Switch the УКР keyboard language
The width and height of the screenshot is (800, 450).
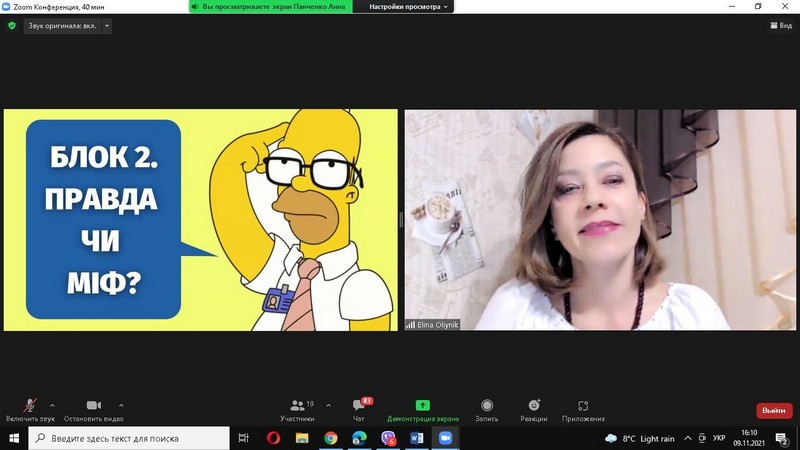pos(719,438)
